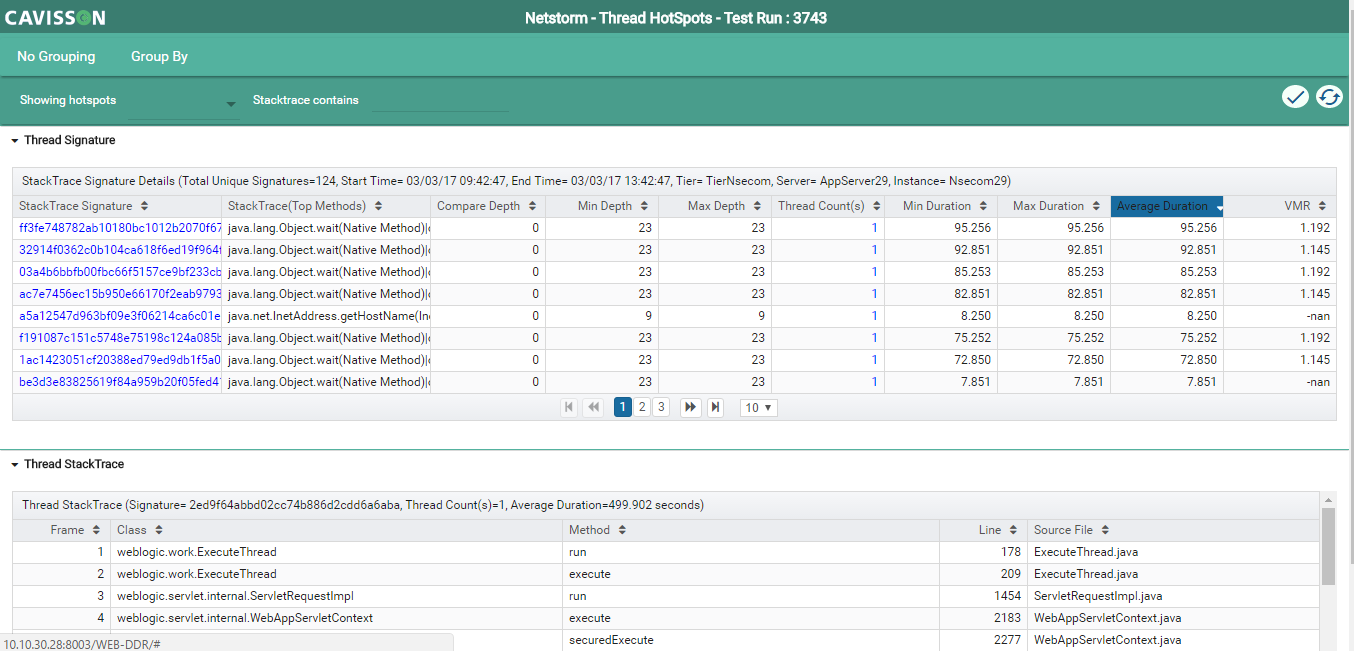Select page 1 in the paginator
This screenshot has width=1354, height=651.
click(623, 407)
